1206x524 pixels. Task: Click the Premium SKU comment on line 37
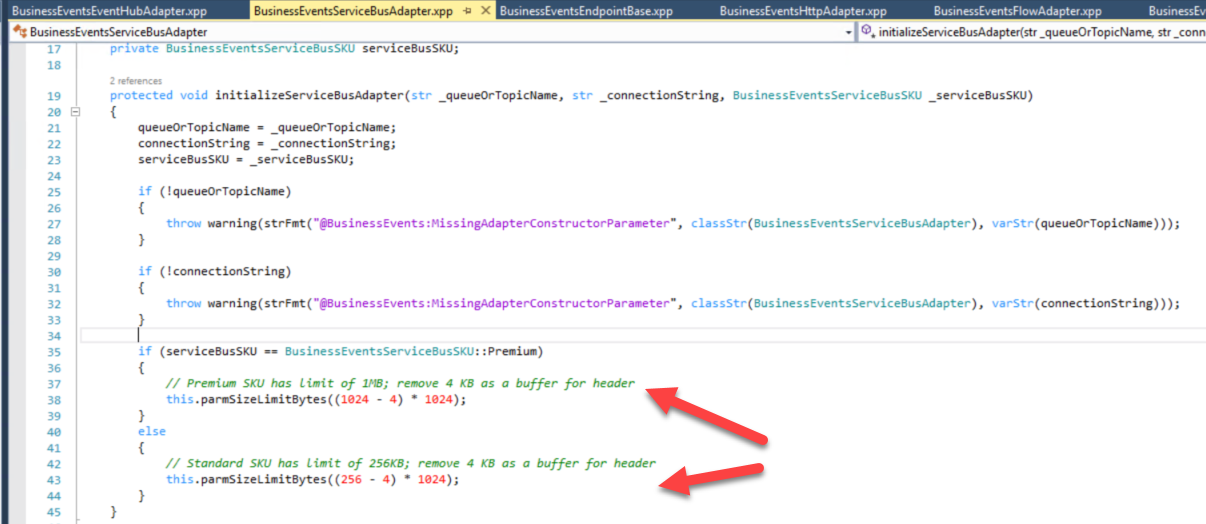pyautogui.click(x=400, y=384)
